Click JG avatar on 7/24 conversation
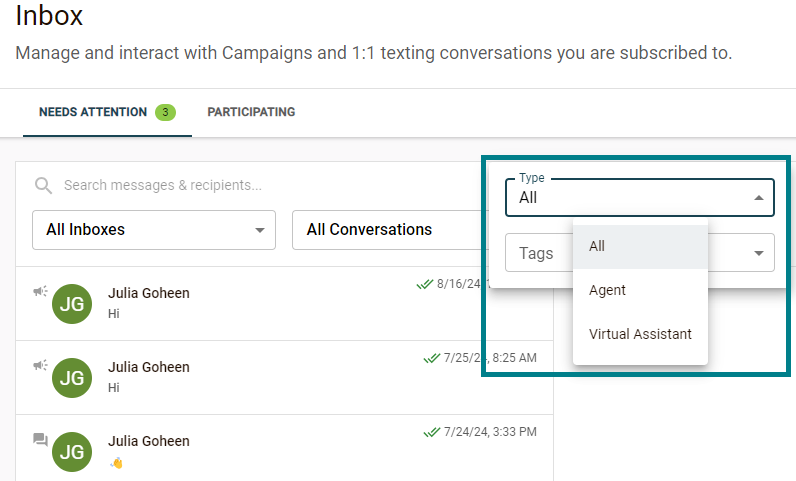 click(71, 452)
